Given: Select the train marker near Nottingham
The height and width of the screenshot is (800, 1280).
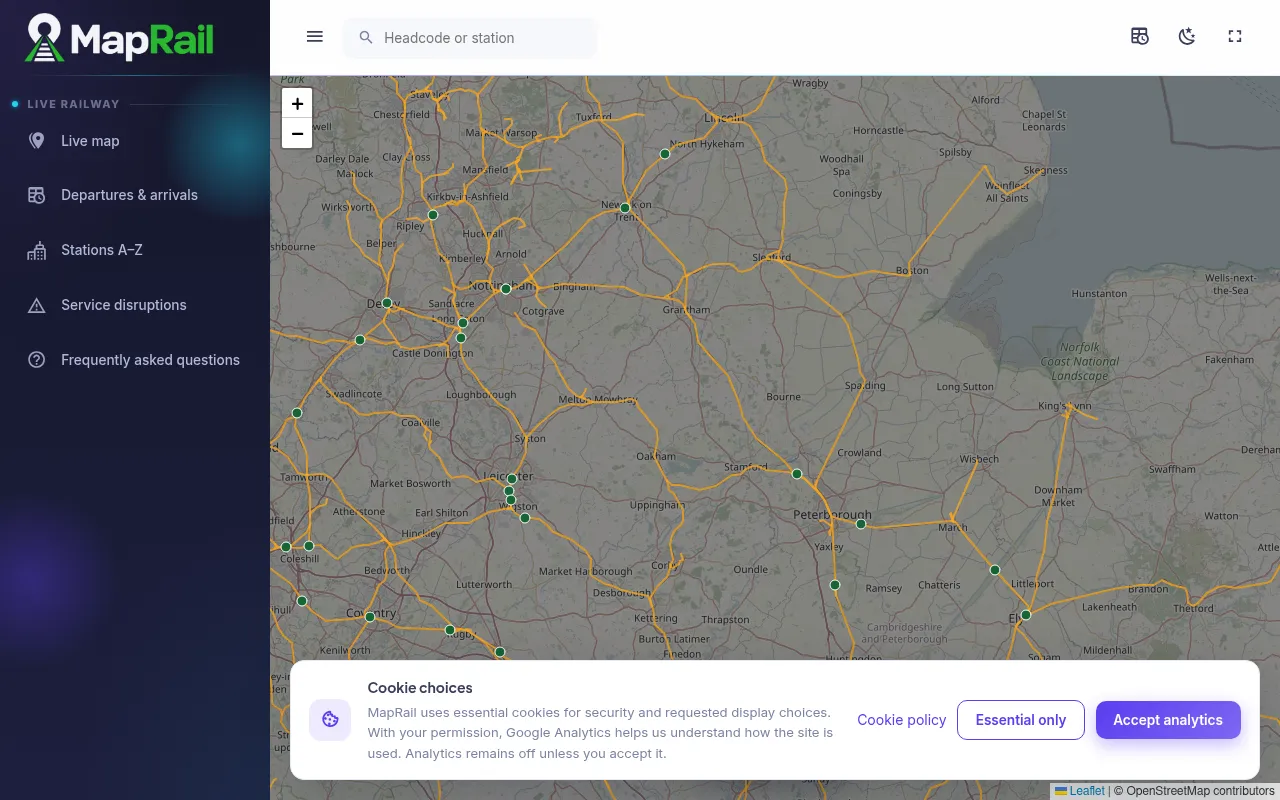Looking at the screenshot, I should coord(506,289).
